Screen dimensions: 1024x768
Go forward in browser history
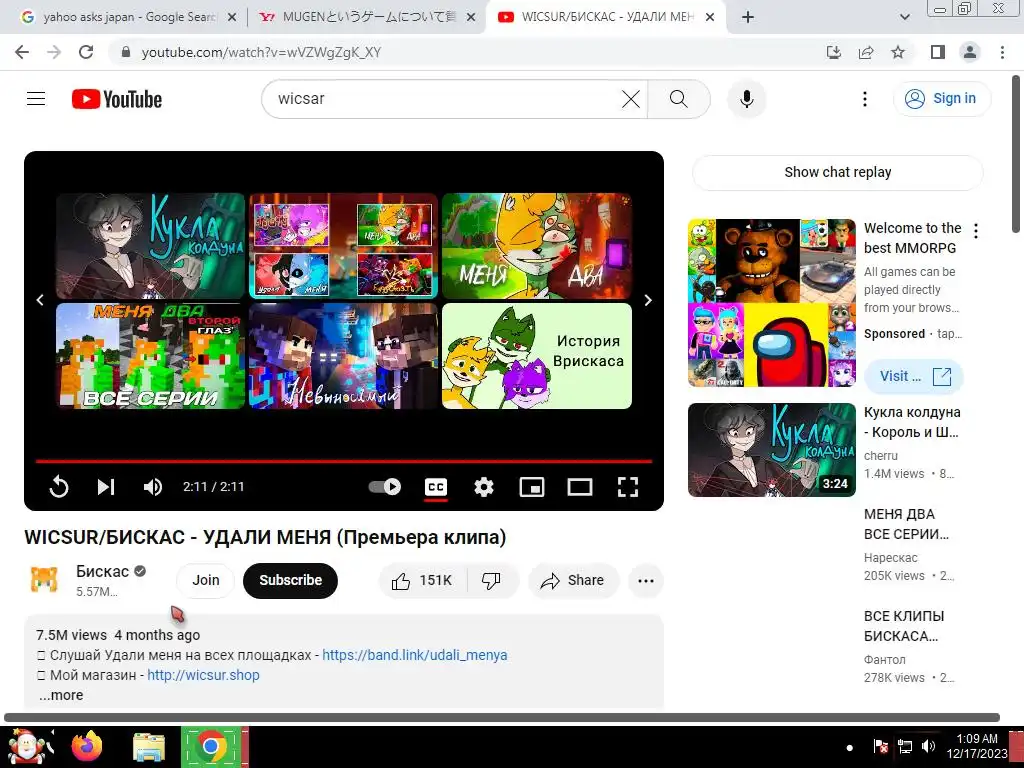[54, 52]
